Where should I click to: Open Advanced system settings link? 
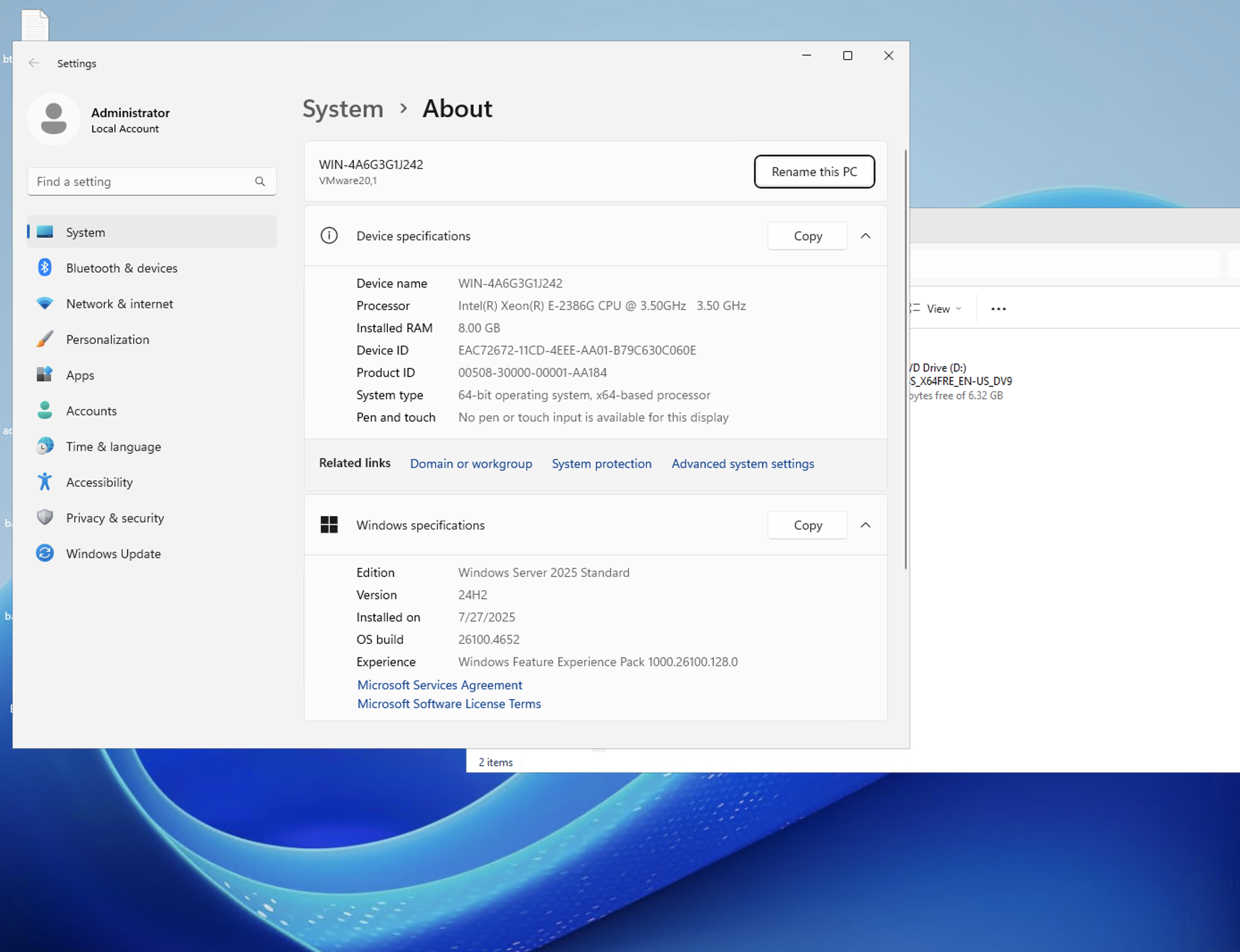743,463
